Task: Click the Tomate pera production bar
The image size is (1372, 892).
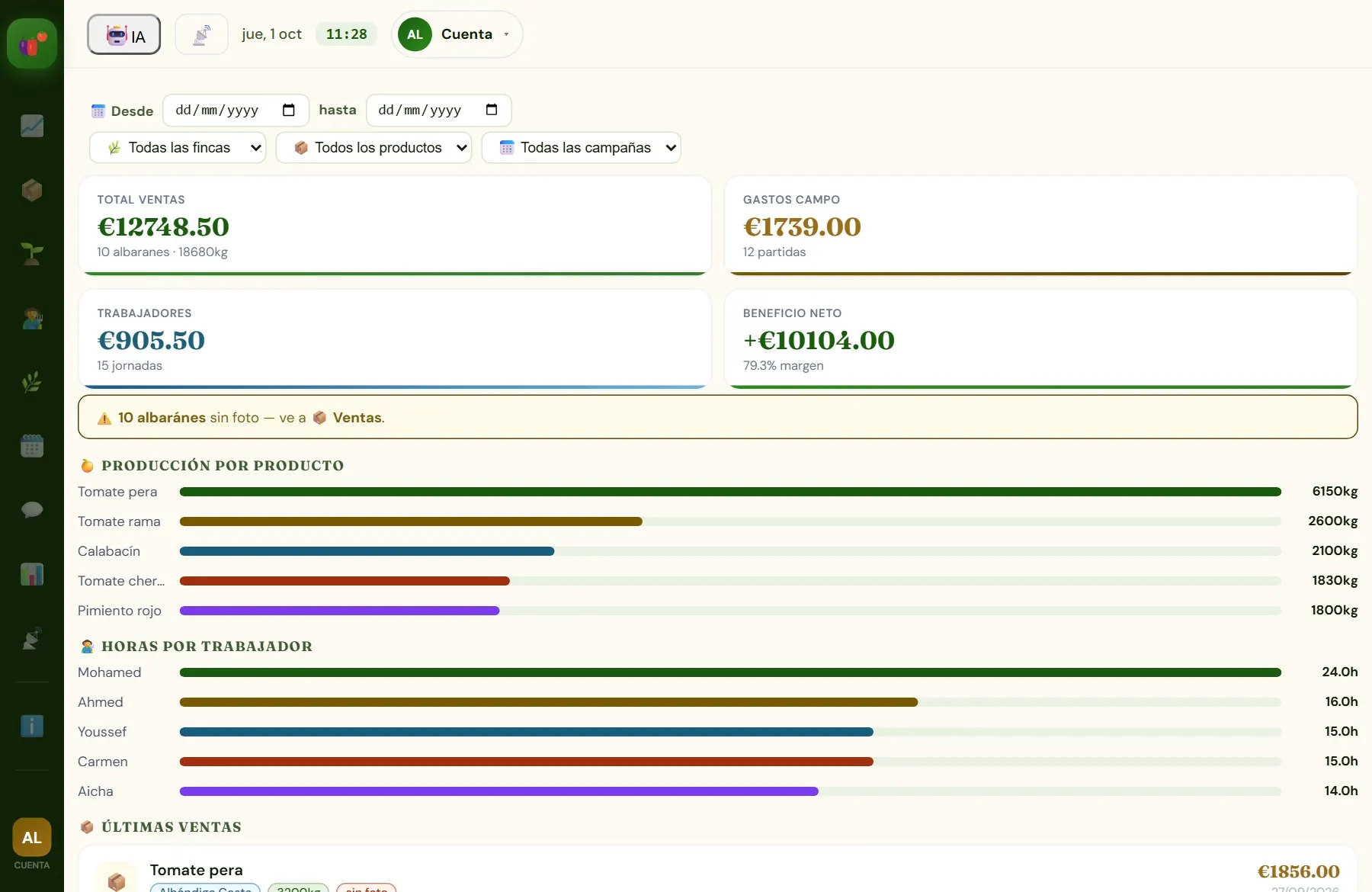Action: [730, 492]
